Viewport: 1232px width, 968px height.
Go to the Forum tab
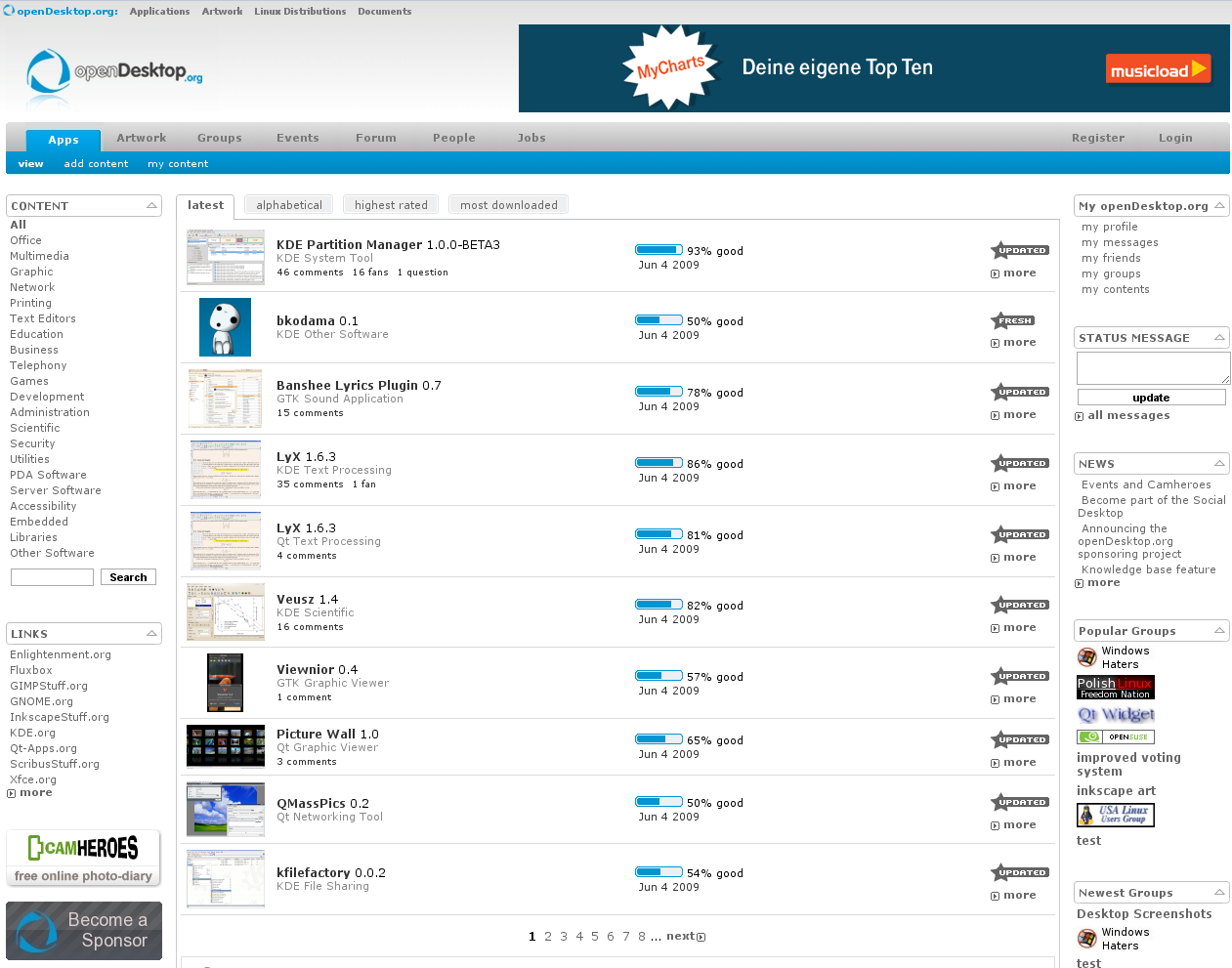click(x=376, y=138)
